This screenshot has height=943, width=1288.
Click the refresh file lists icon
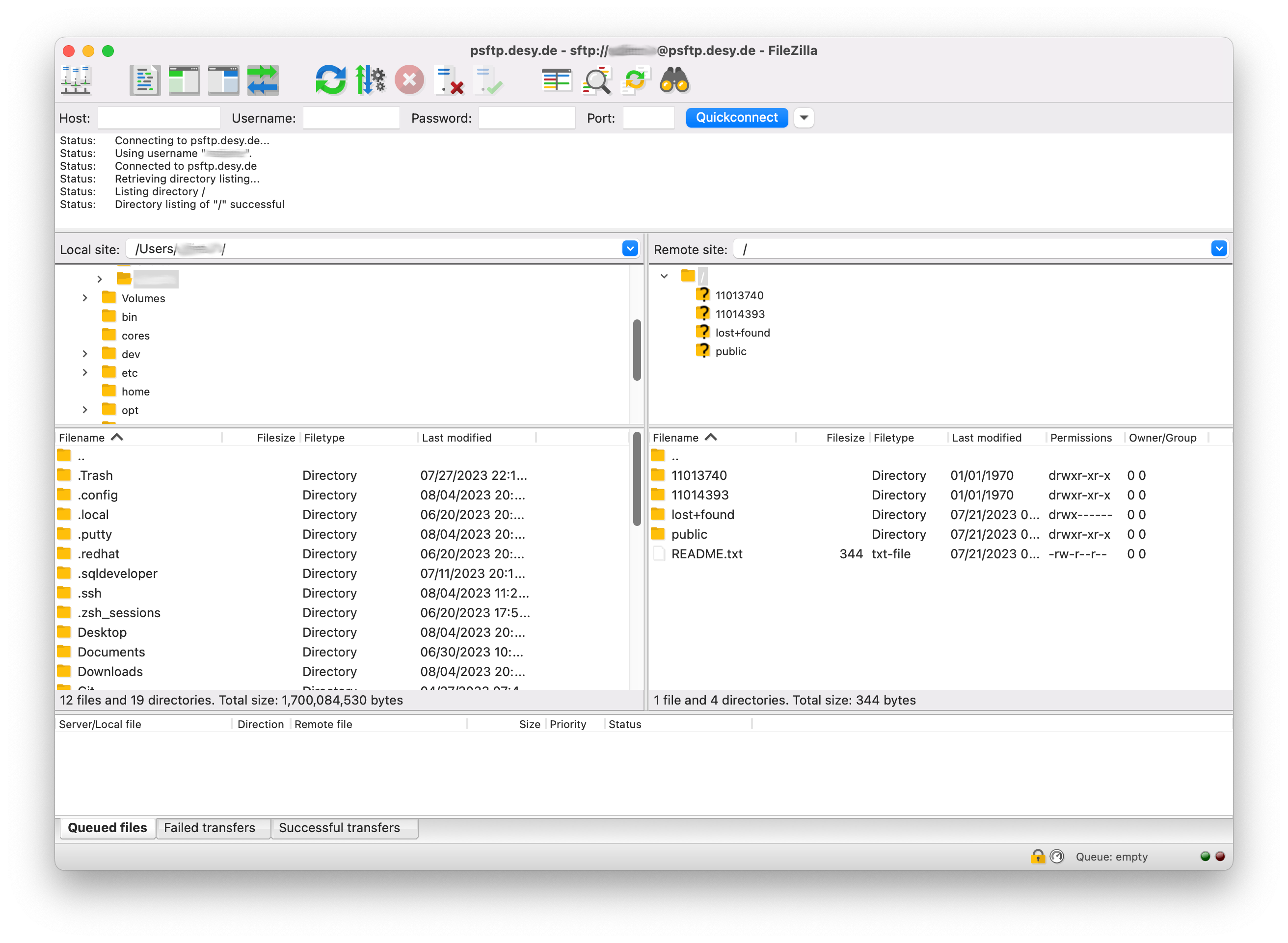point(330,80)
